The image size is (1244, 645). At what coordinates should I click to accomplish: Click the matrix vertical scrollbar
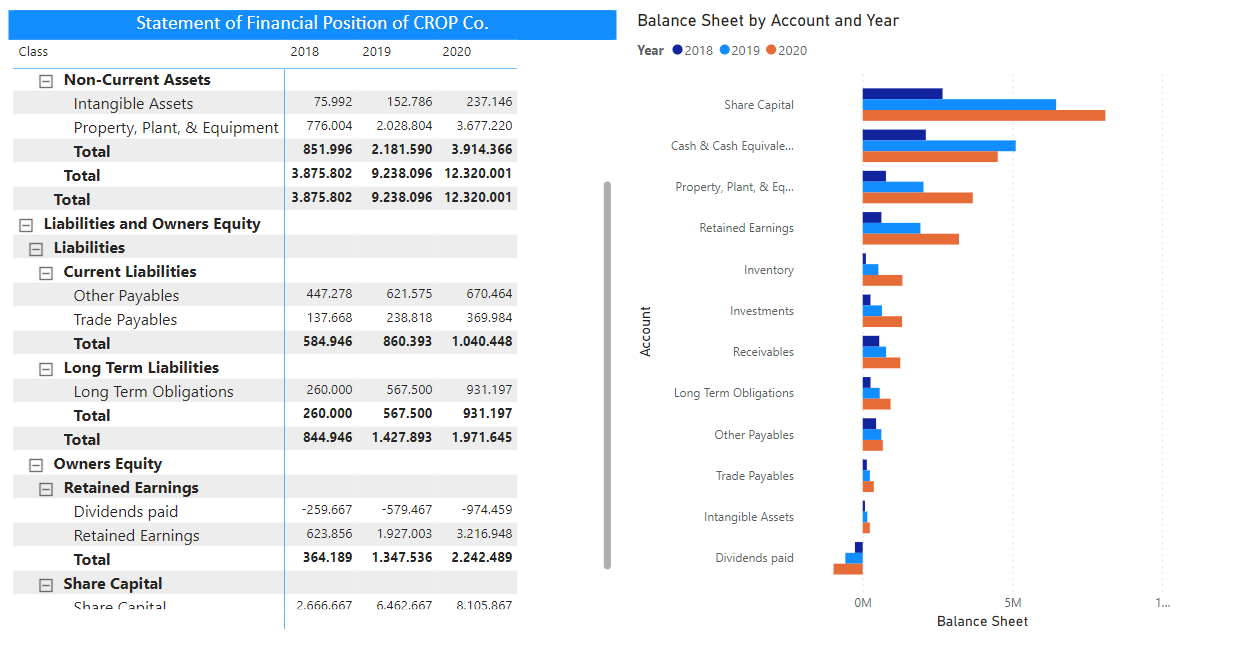607,375
